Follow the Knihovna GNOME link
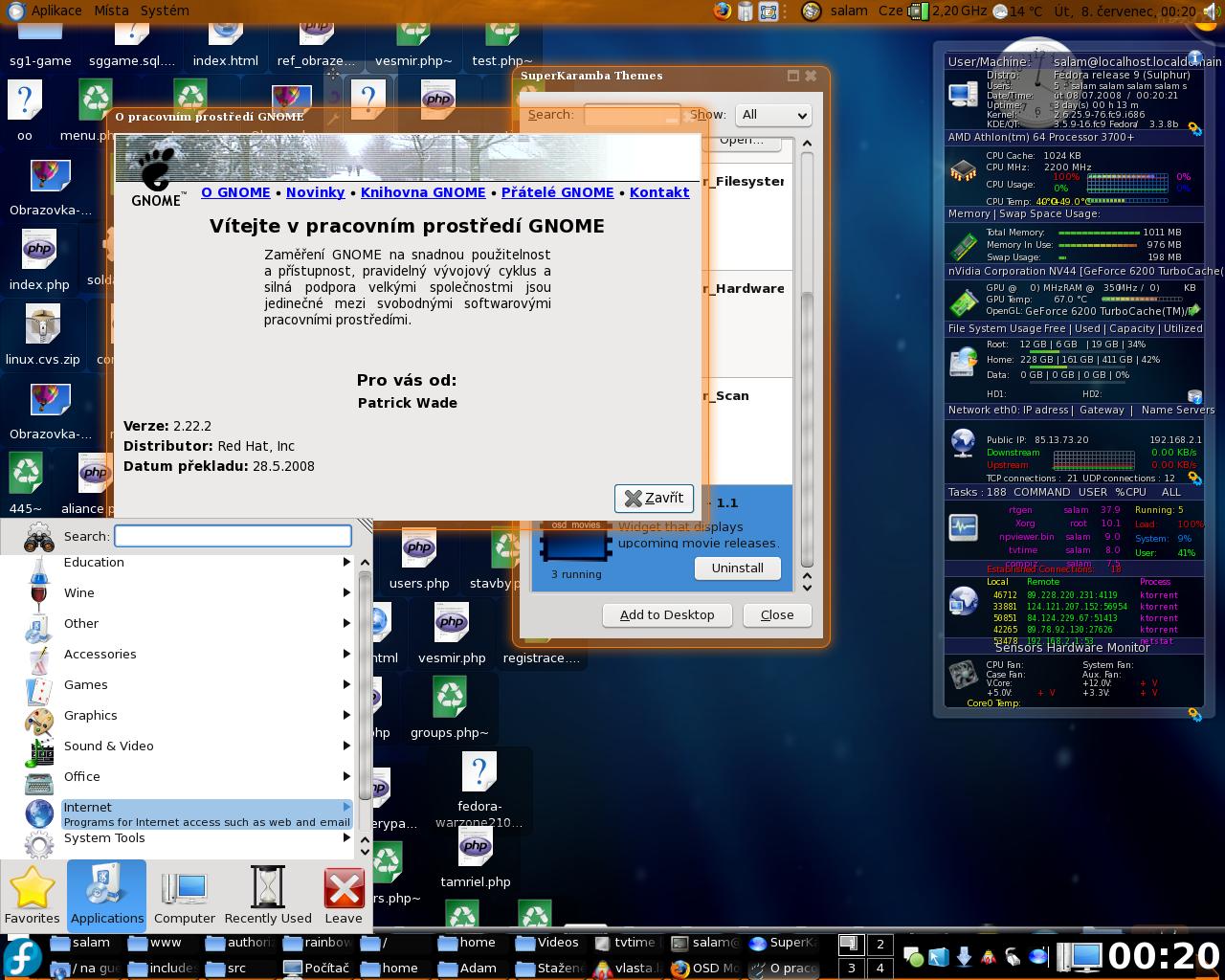Image resolution: width=1225 pixels, height=980 pixels. (423, 192)
